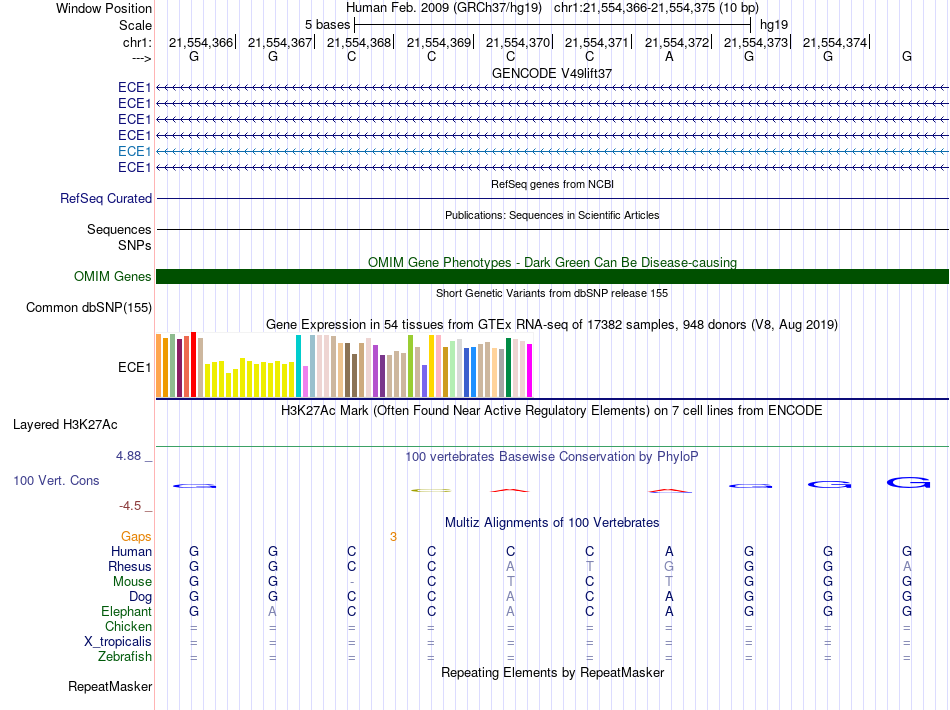Click Multiz Alignments of 100 Vertebrates title

tap(552, 523)
